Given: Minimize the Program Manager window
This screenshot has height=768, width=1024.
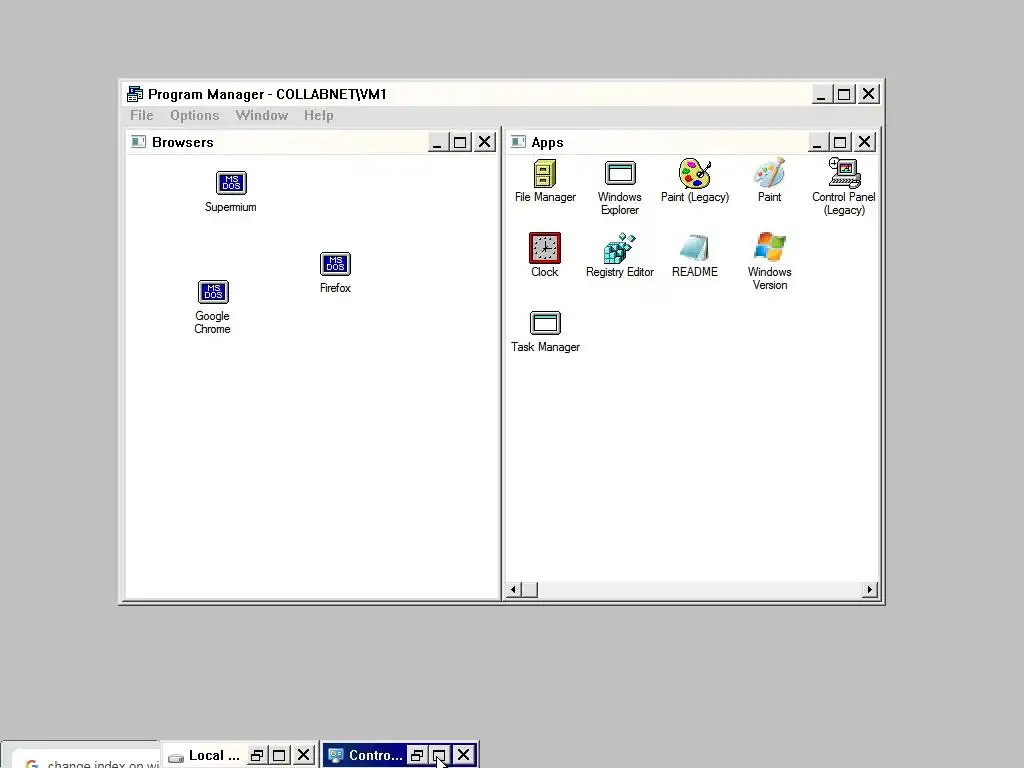Looking at the screenshot, I should [x=822, y=94].
